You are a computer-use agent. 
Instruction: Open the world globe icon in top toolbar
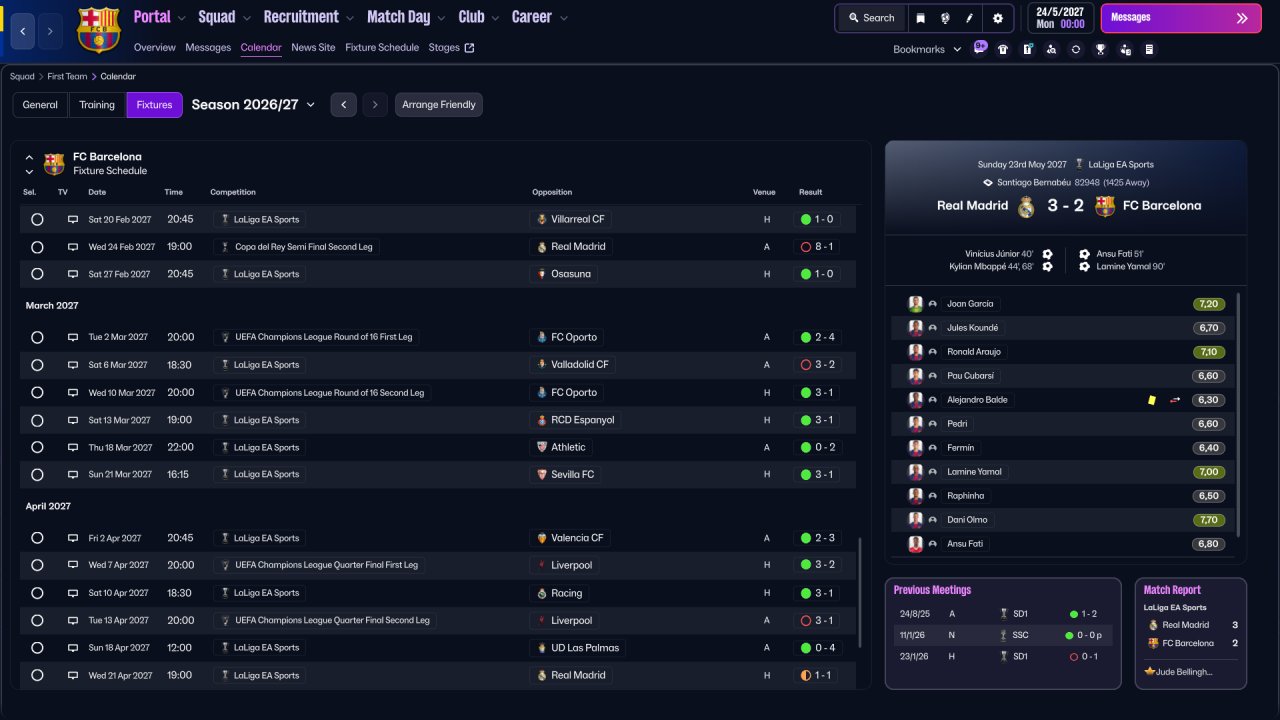[945, 18]
